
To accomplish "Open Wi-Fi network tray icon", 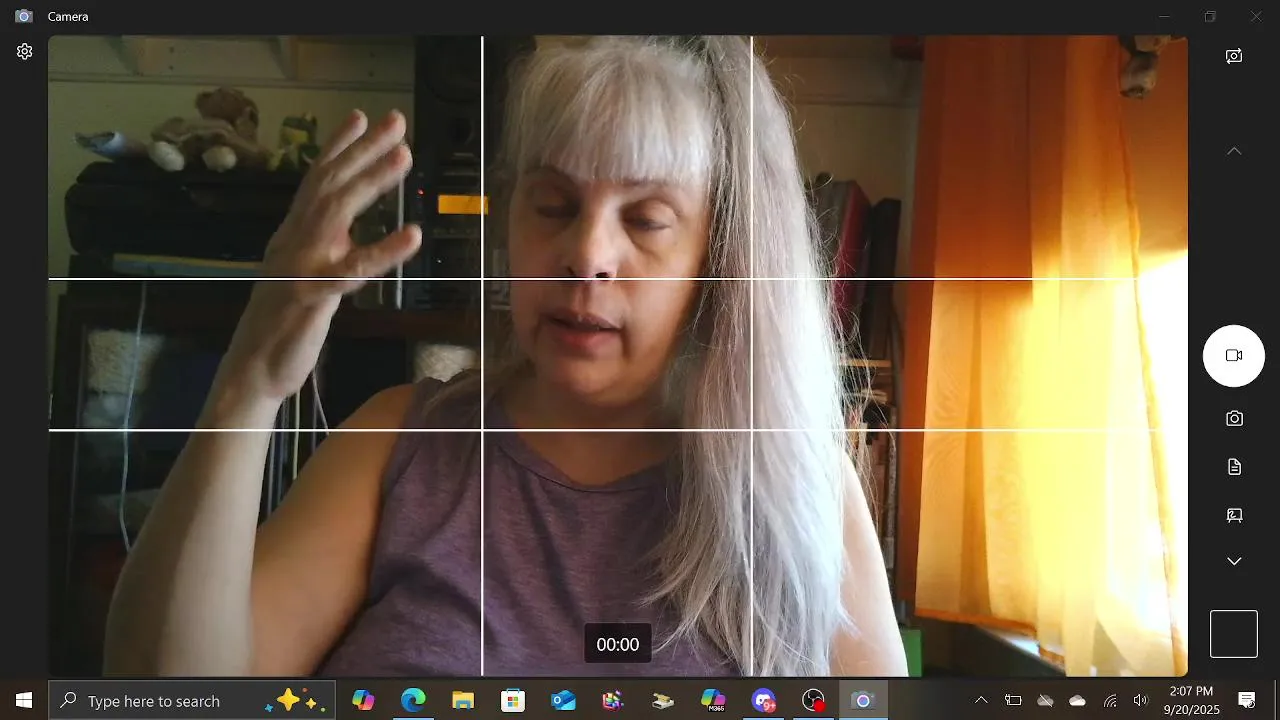I will pos(1110,701).
